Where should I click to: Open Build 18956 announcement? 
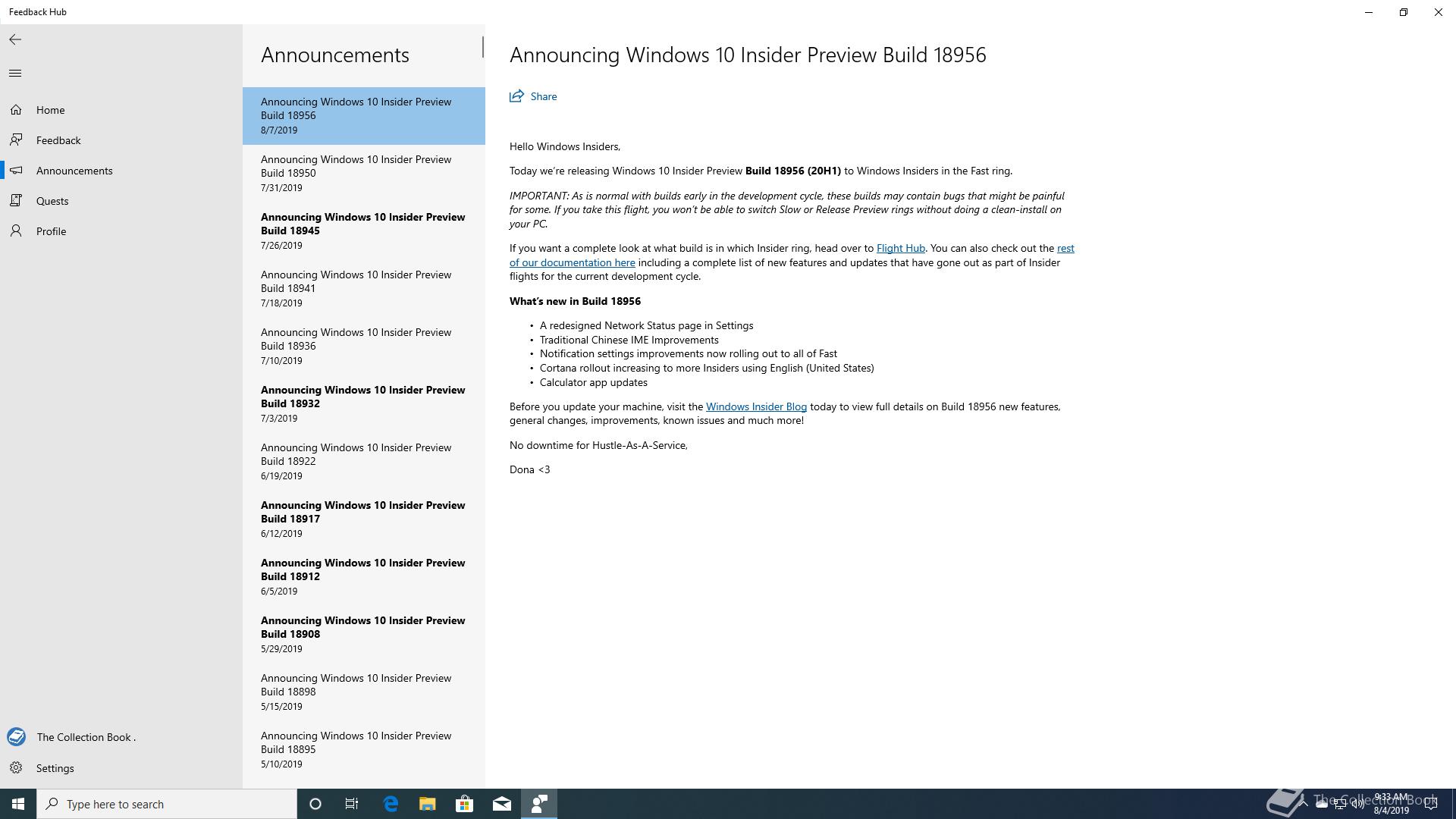click(364, 116)
